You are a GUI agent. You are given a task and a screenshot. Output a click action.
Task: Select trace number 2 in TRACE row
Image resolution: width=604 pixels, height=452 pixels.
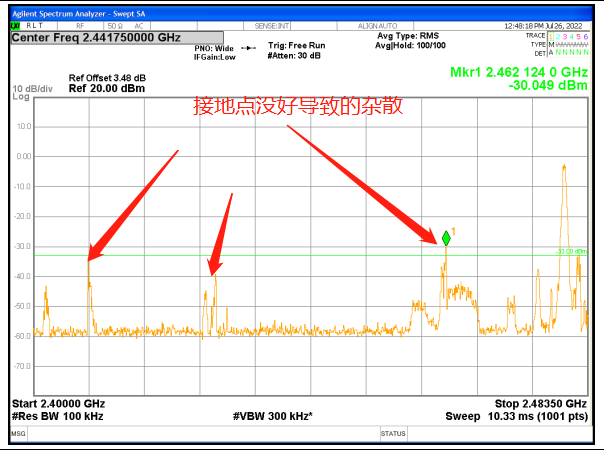(558, 37)
